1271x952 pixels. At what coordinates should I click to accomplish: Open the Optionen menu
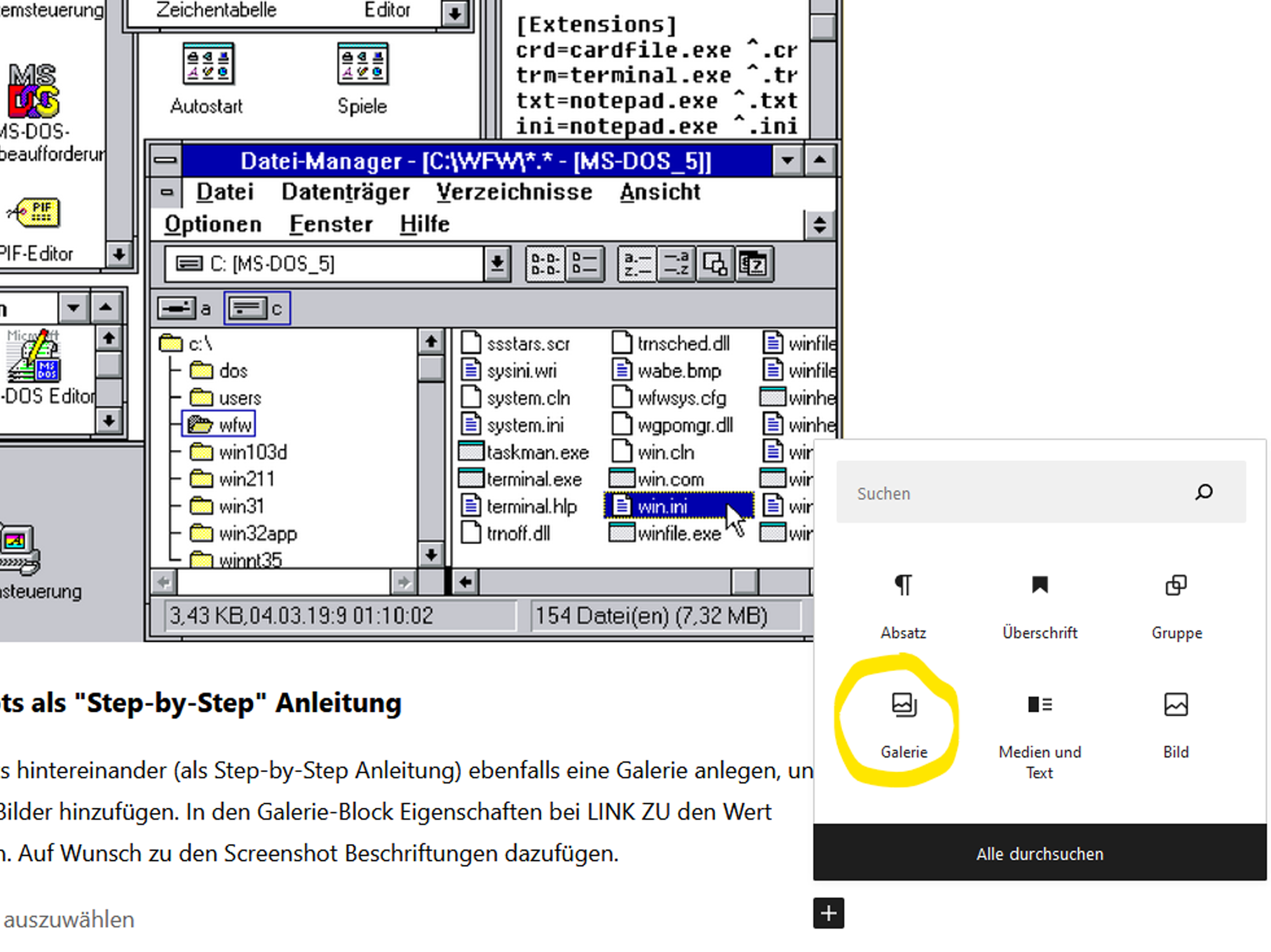click(213, 224)
